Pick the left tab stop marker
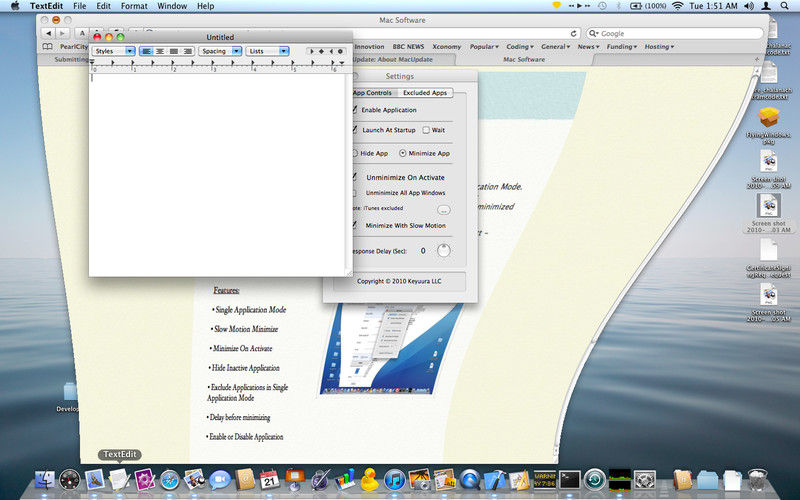The height and width of the screenshot is (500, 800). (312, 51)
